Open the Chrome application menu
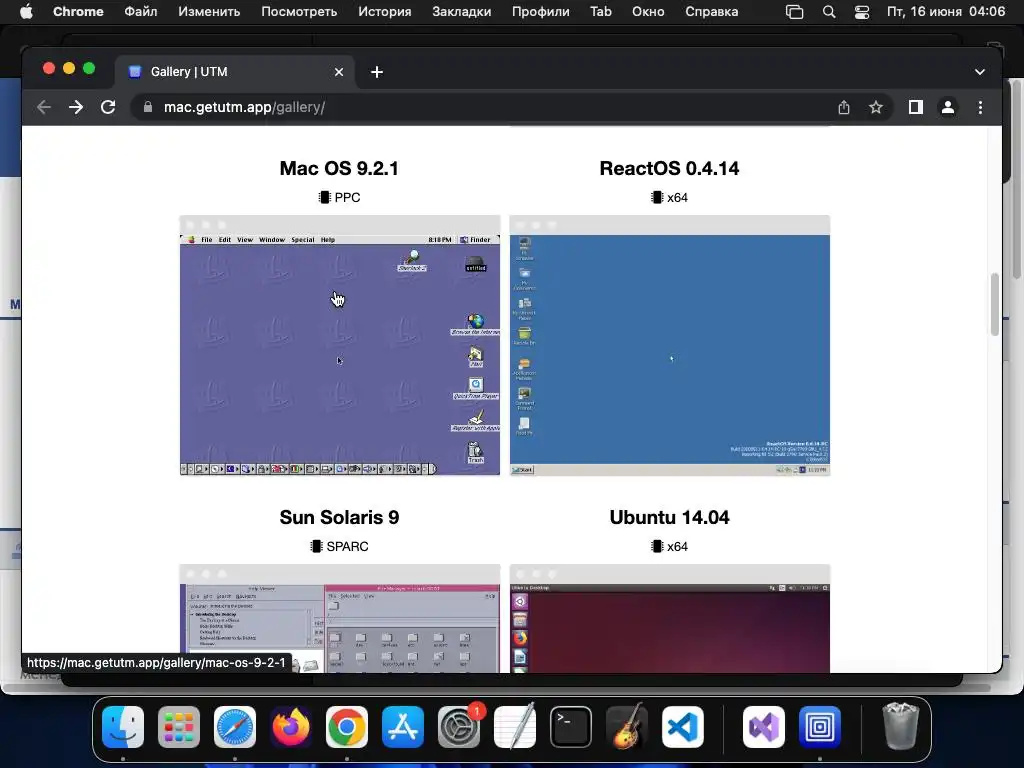The height and width of the screenshot is (768, 1024). click(78, 12)
